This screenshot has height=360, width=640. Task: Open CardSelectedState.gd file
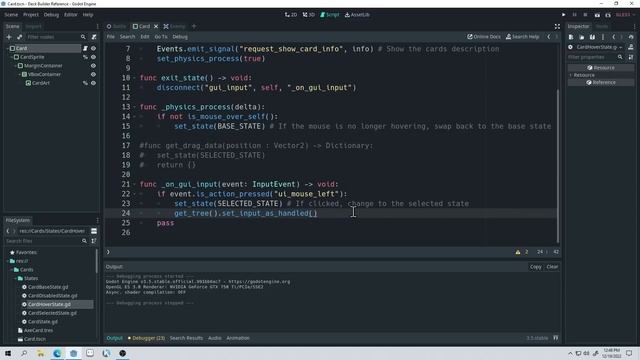point(52,313)
